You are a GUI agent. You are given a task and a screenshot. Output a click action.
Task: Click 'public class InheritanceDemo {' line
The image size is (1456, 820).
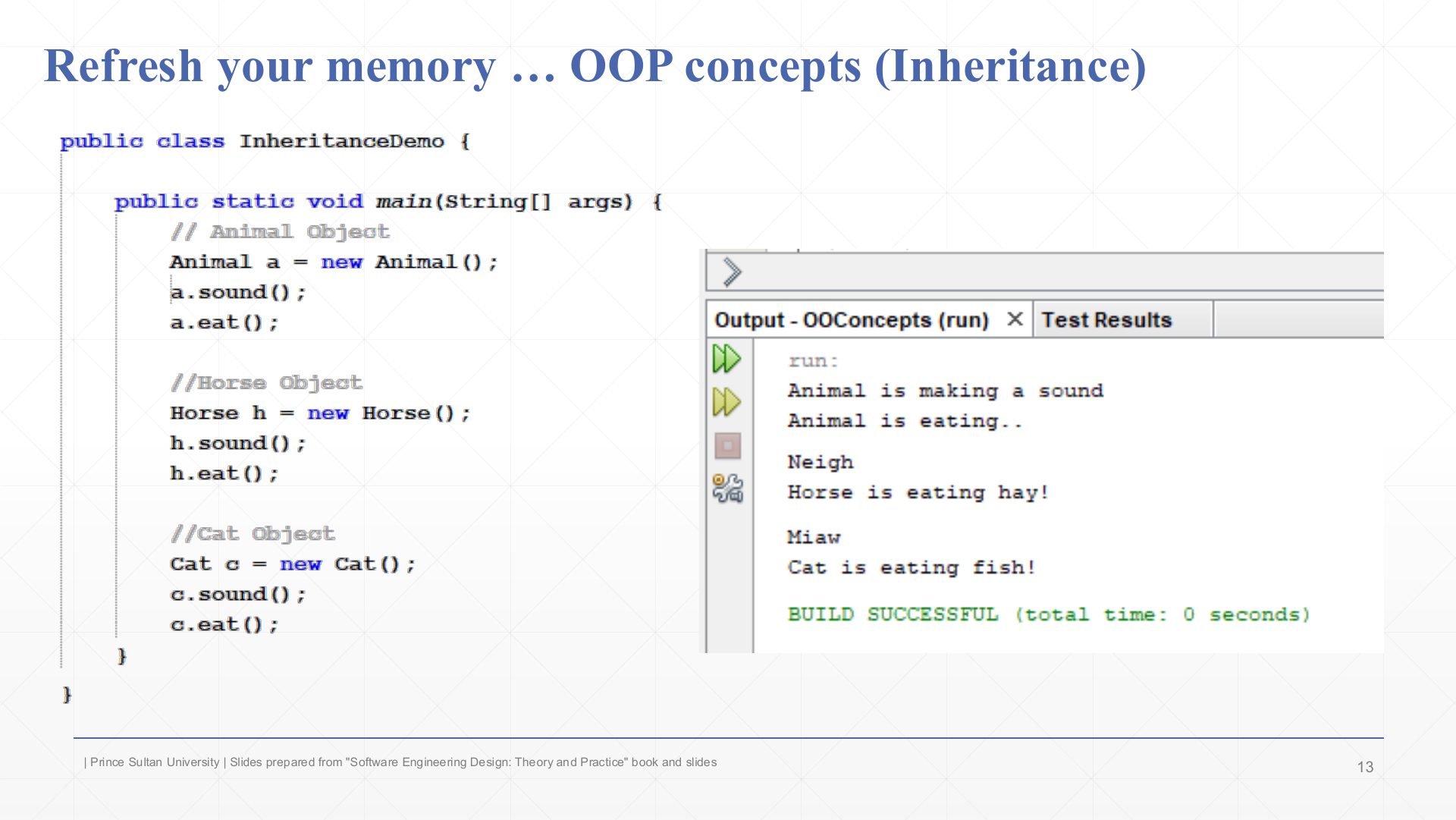tap(265, 141)
